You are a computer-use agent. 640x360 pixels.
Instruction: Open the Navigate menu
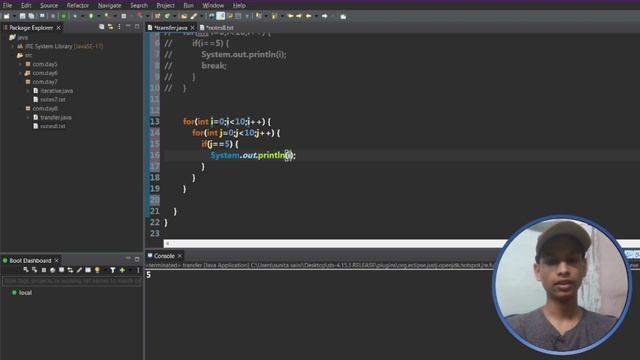(109, 5)
